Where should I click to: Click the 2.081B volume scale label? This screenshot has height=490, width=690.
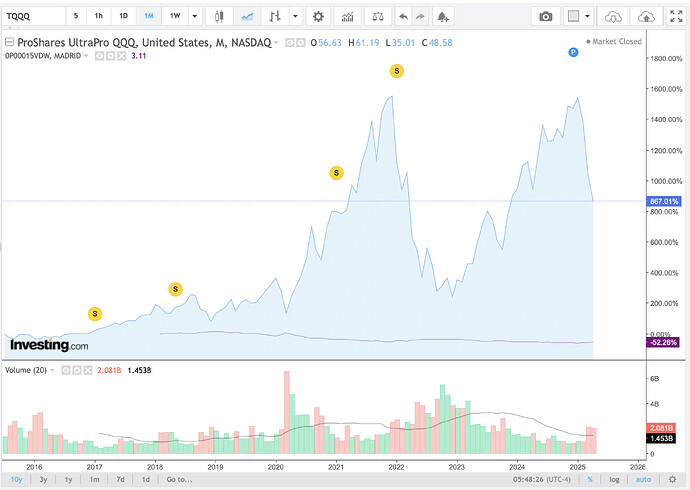(x=661, y=428)
